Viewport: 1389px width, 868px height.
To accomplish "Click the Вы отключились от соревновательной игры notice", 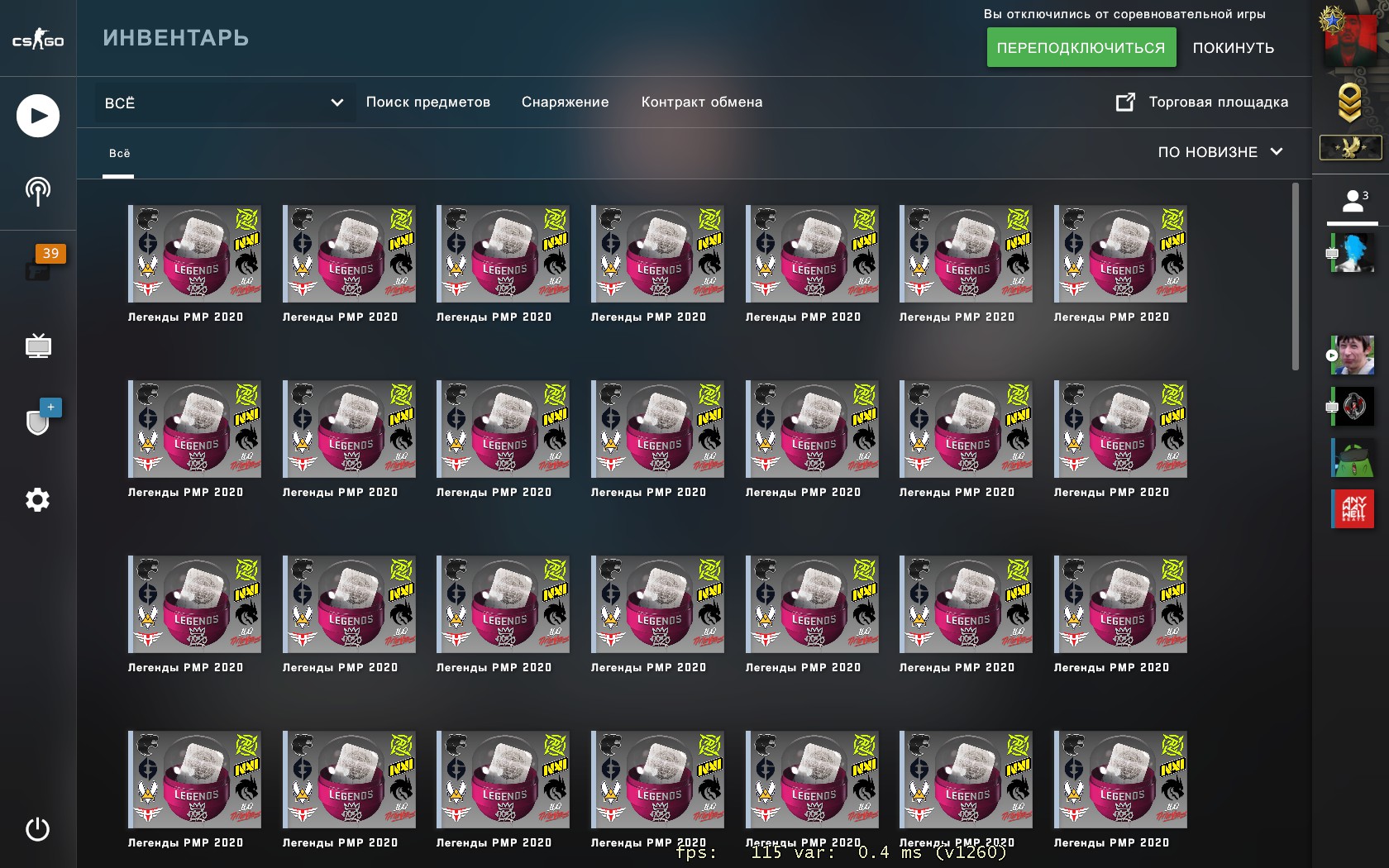I will click(1124, 14).
